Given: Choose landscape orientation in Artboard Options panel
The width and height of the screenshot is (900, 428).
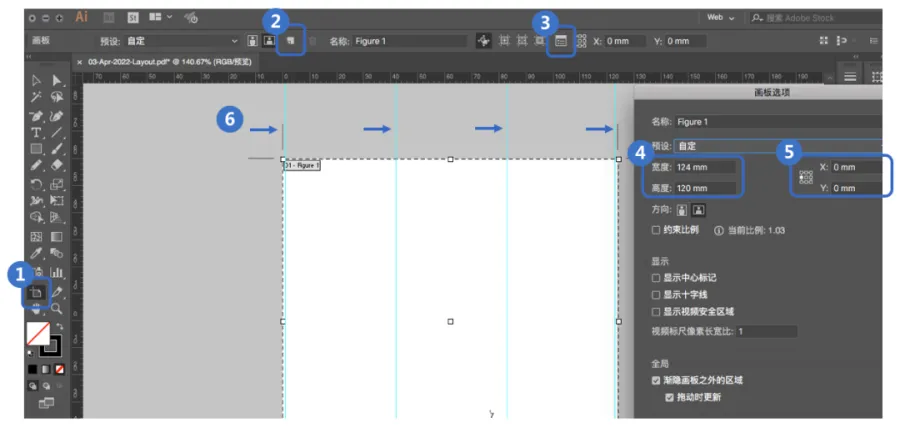Looking at the screenshot, I should 697,211.
